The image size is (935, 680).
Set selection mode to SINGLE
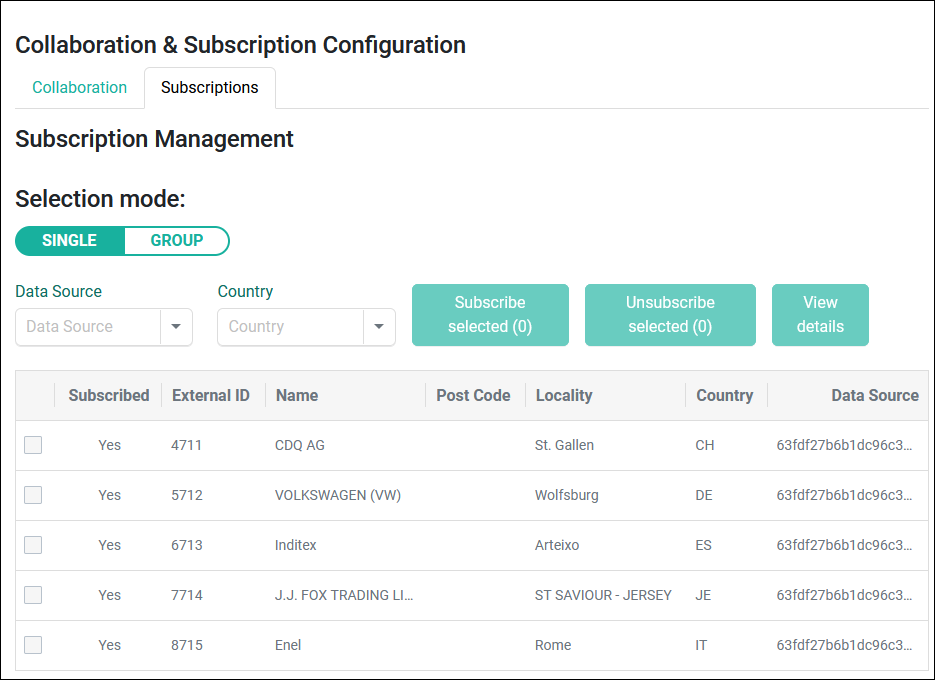click(70, 240)
